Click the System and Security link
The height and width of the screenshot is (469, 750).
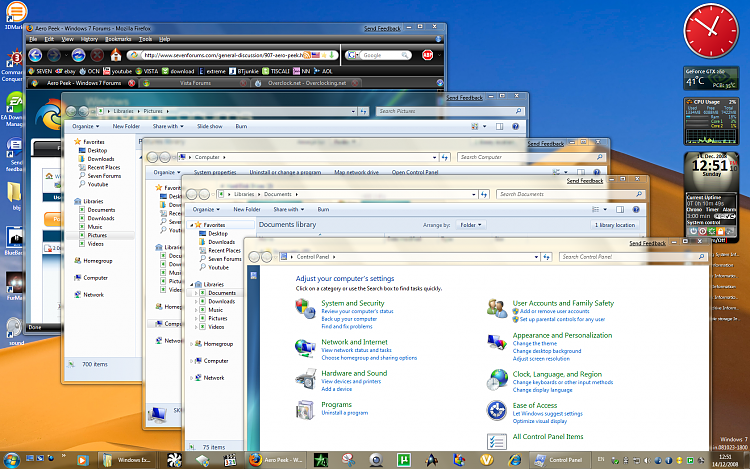(353, 303)
